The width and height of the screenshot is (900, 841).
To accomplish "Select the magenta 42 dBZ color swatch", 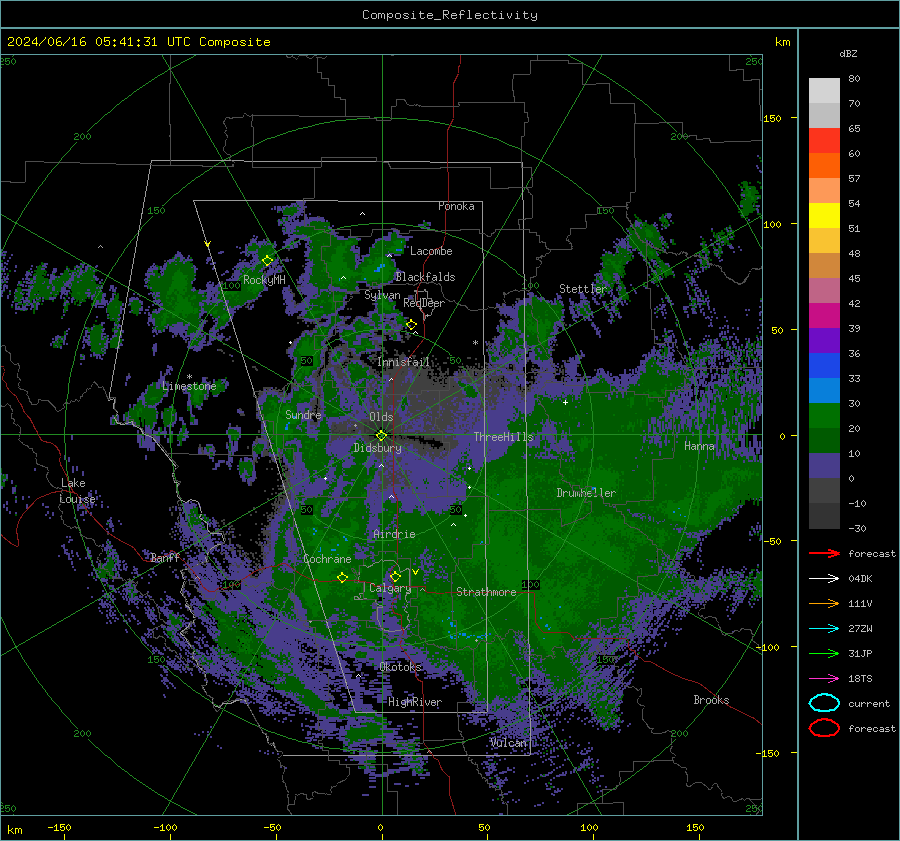I will (824, 316).
